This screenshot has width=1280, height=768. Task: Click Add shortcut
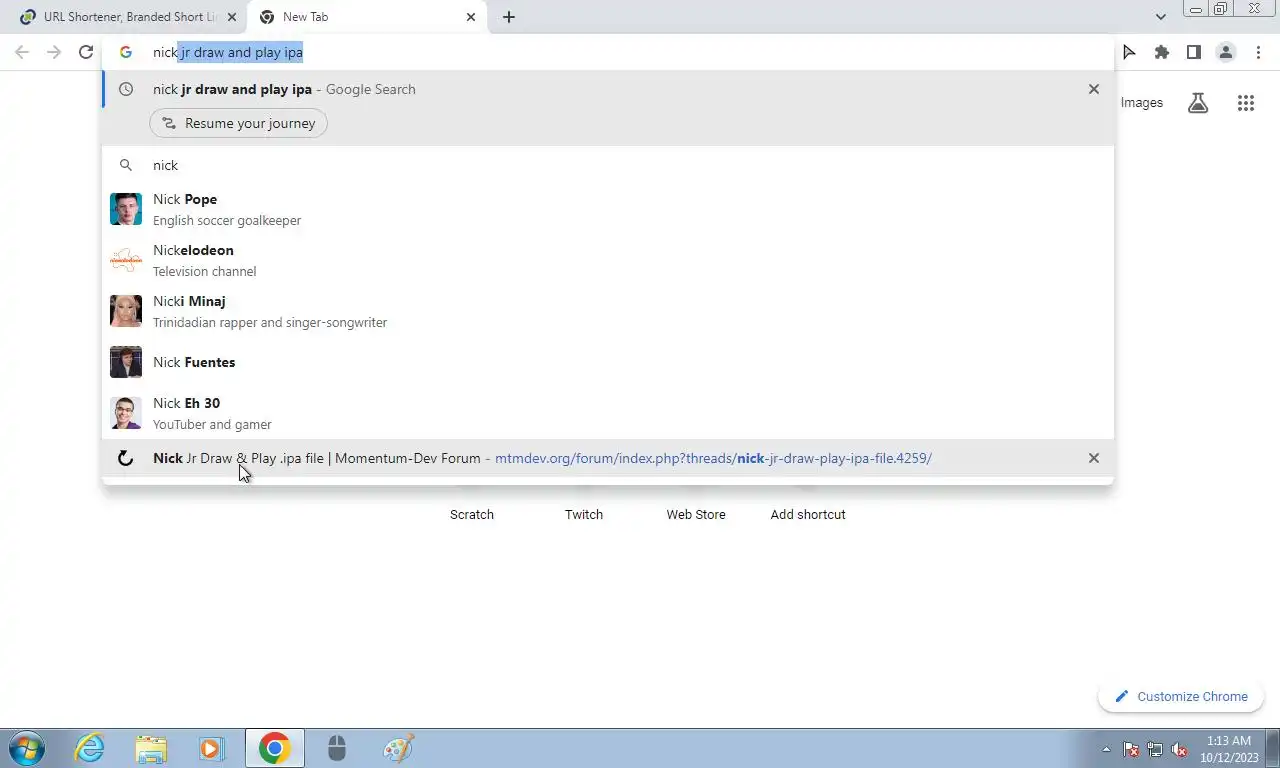[x=808, y=514]
